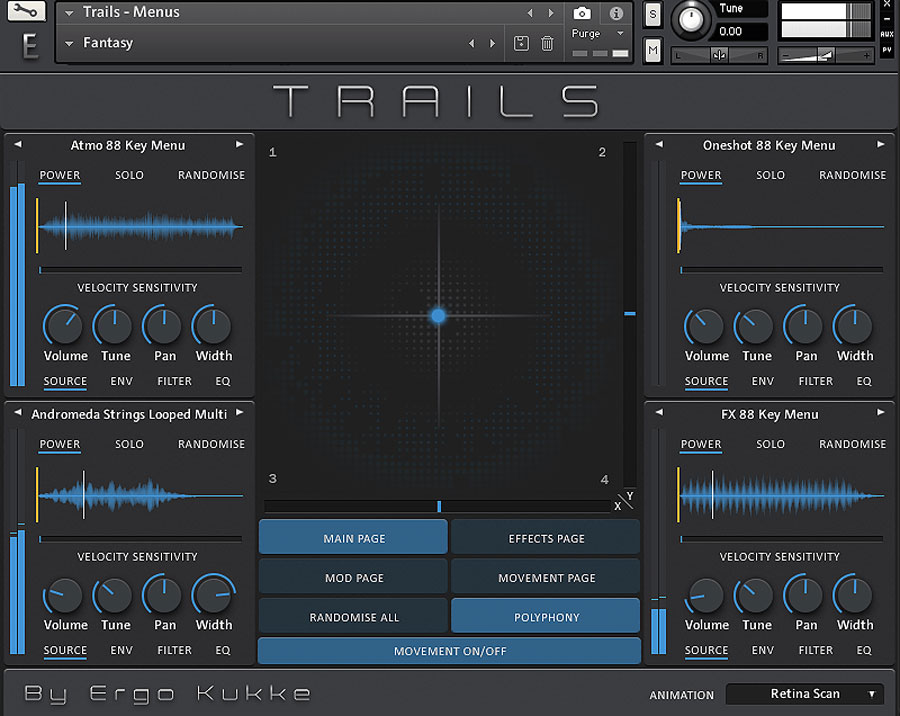This screenshot has height=716, width=900.
Task: Click the blue puck in the XY pad
Action: pyautogui.click(x=438, y=315)
